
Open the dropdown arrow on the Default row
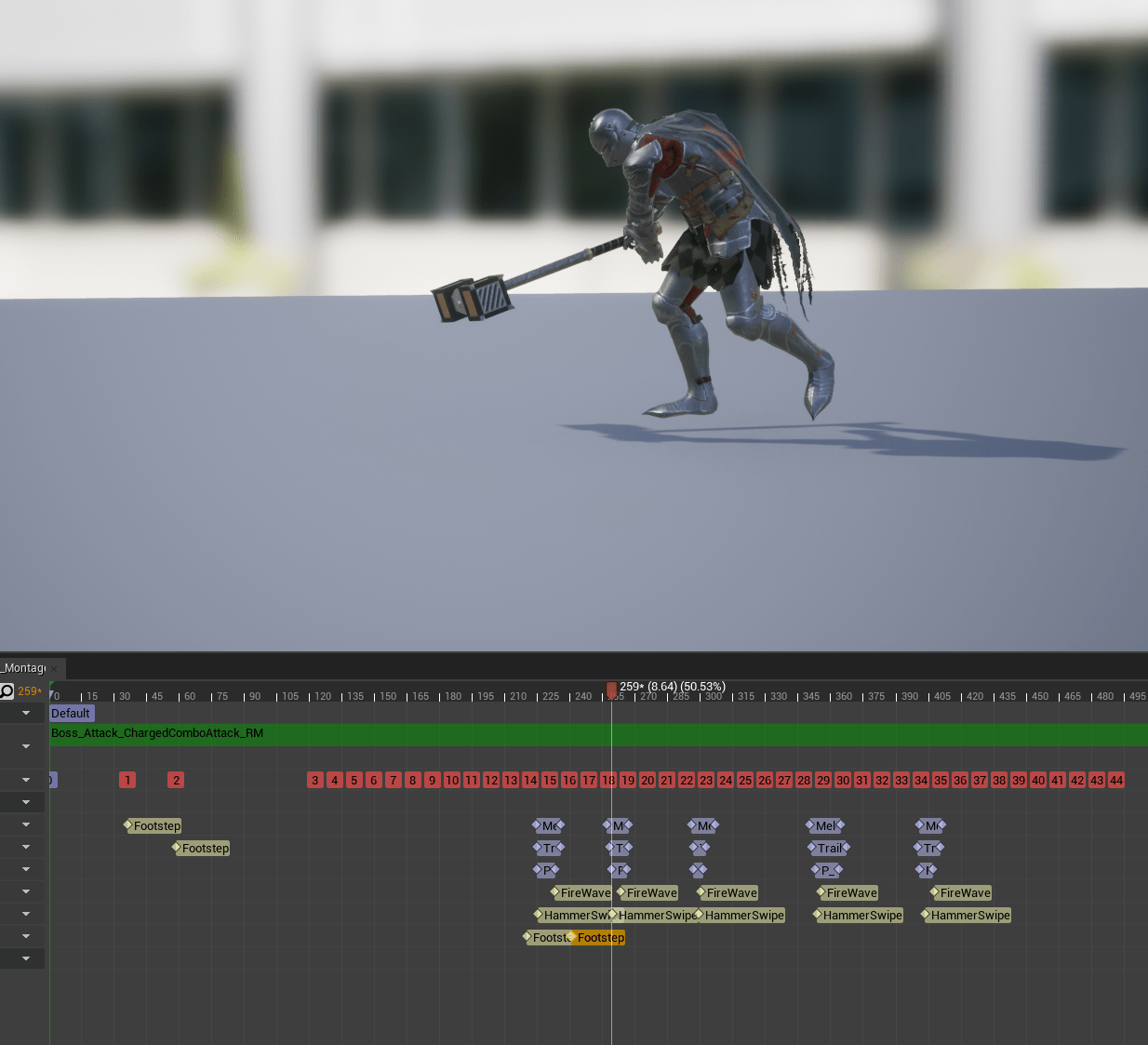[26, 713]
